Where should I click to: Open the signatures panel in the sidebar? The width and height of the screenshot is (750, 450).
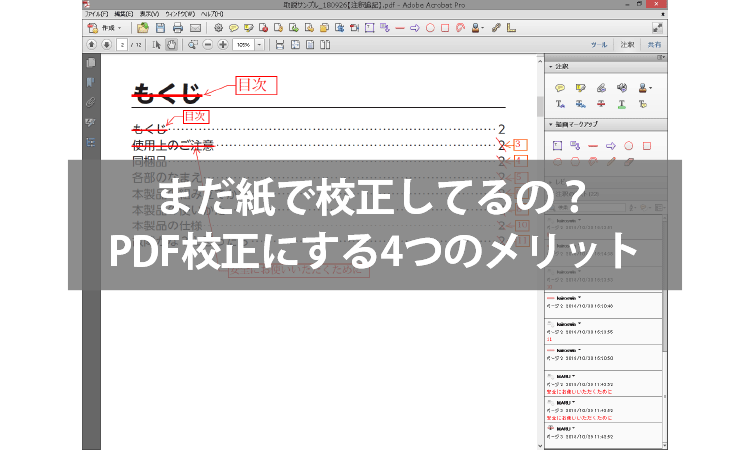[90, 122]
